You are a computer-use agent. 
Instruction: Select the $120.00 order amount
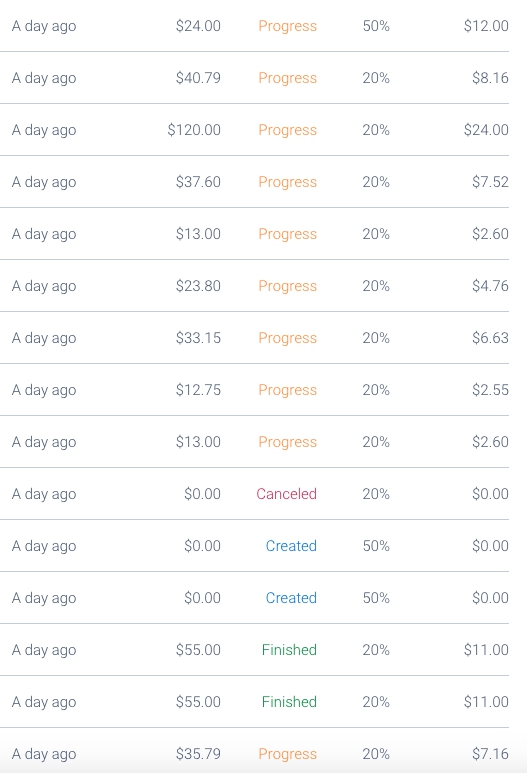tap(194, 130)
